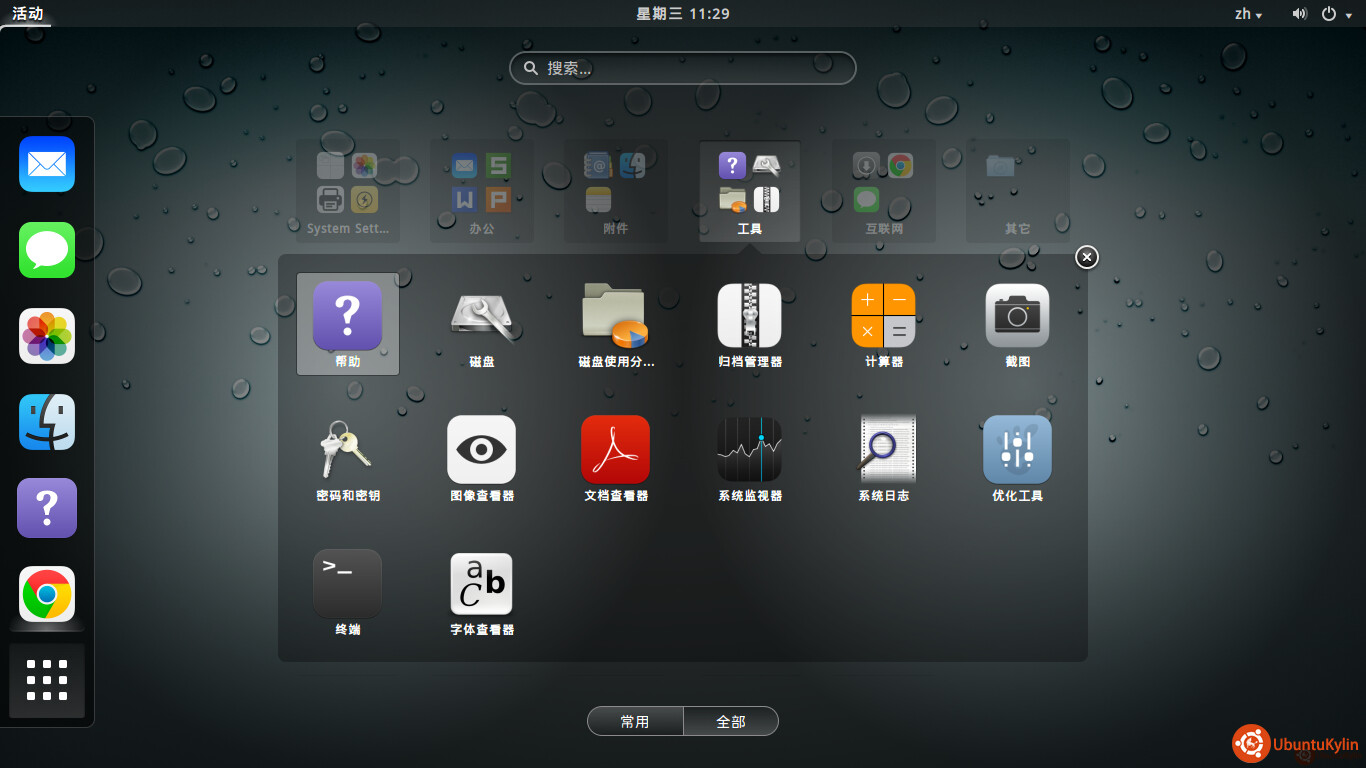Expand the 办公 office app folder
1366x768 pixels.
[x=482, y=190]
